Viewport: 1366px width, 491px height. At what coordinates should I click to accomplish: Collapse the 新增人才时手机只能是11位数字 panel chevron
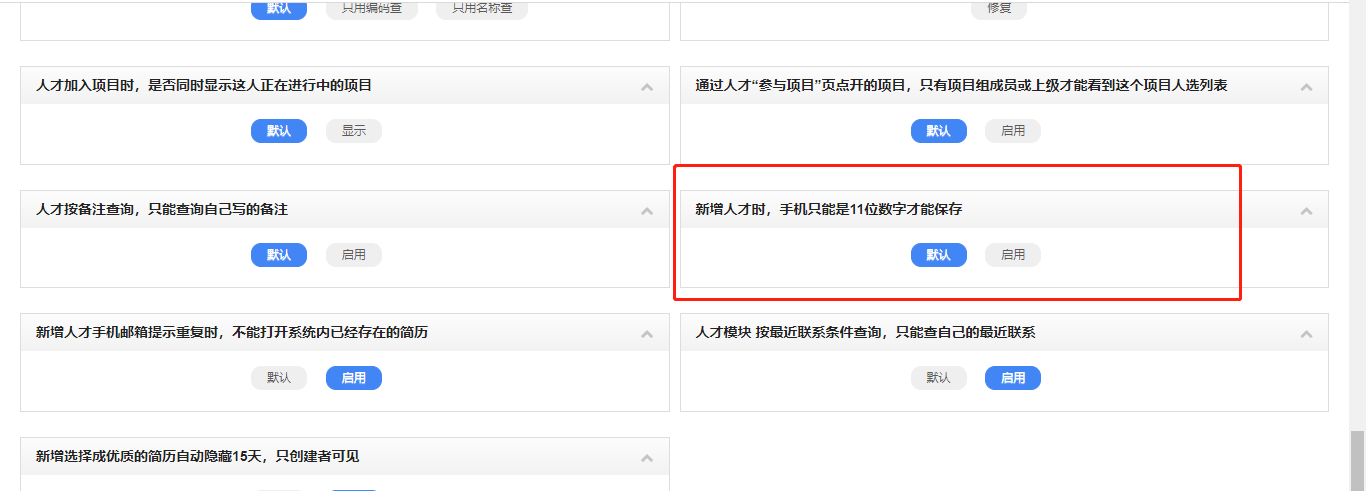tap(1306, 211)
